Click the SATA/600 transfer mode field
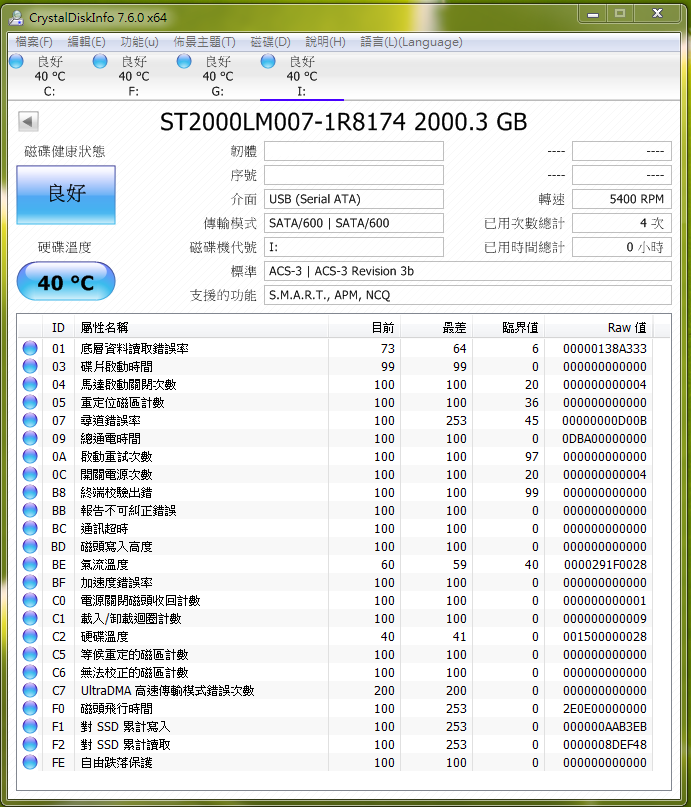The image size is (691, 807). coord(354,223)
